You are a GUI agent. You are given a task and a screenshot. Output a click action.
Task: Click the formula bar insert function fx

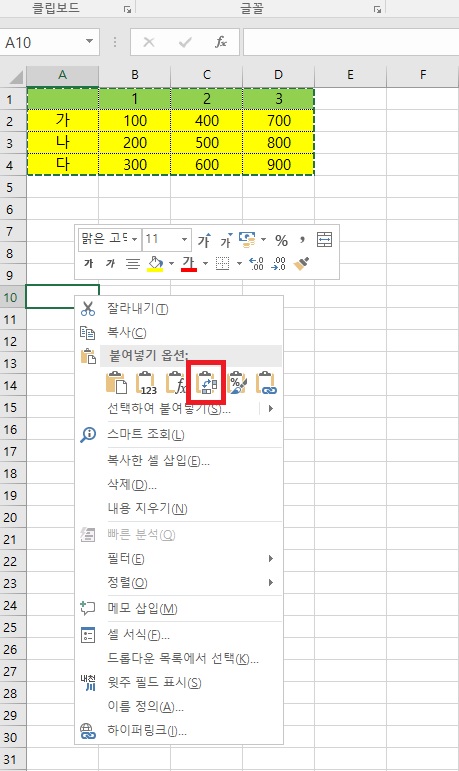221,42
